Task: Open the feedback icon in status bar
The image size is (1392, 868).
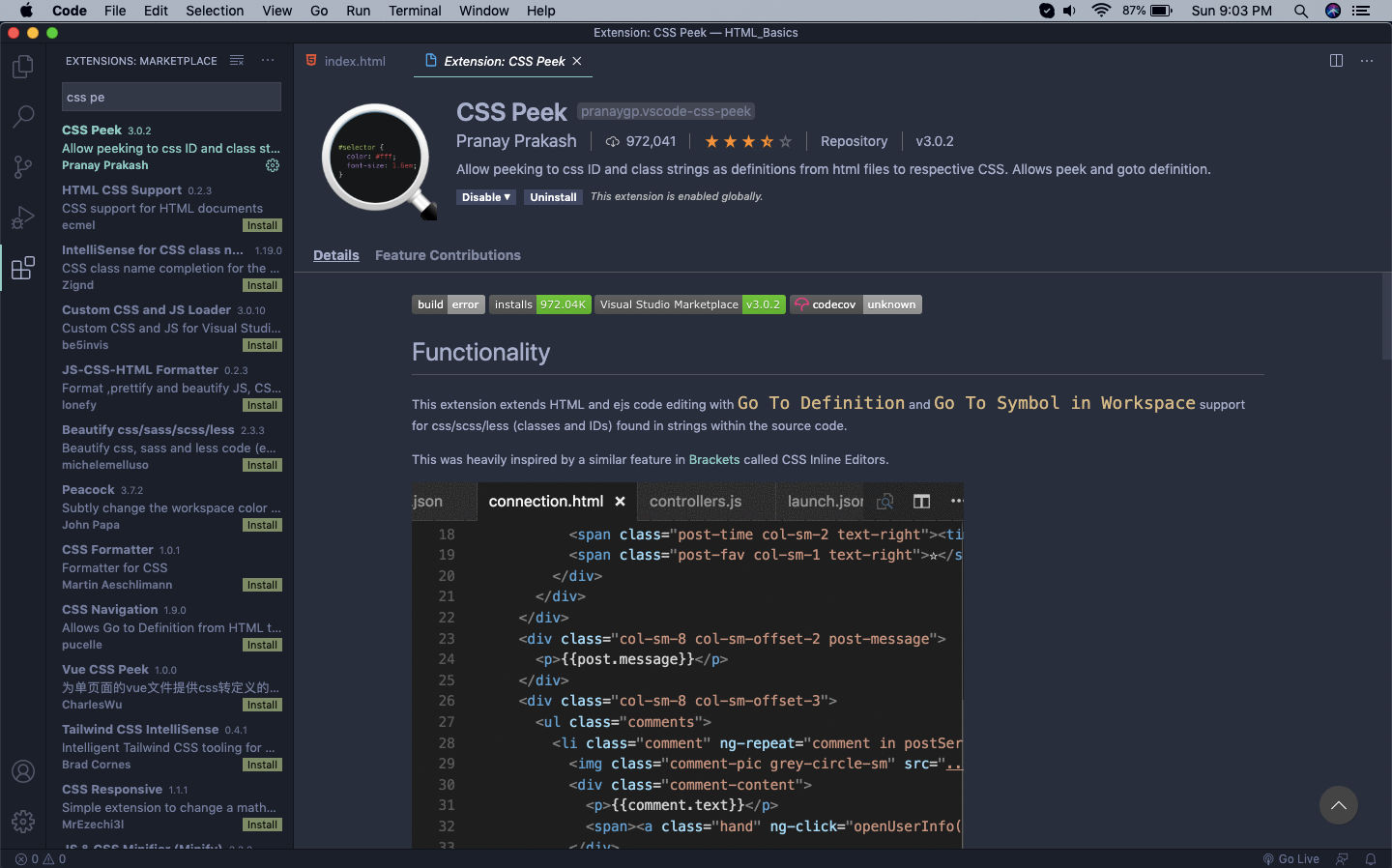Action: click(x=1342, y=858)
